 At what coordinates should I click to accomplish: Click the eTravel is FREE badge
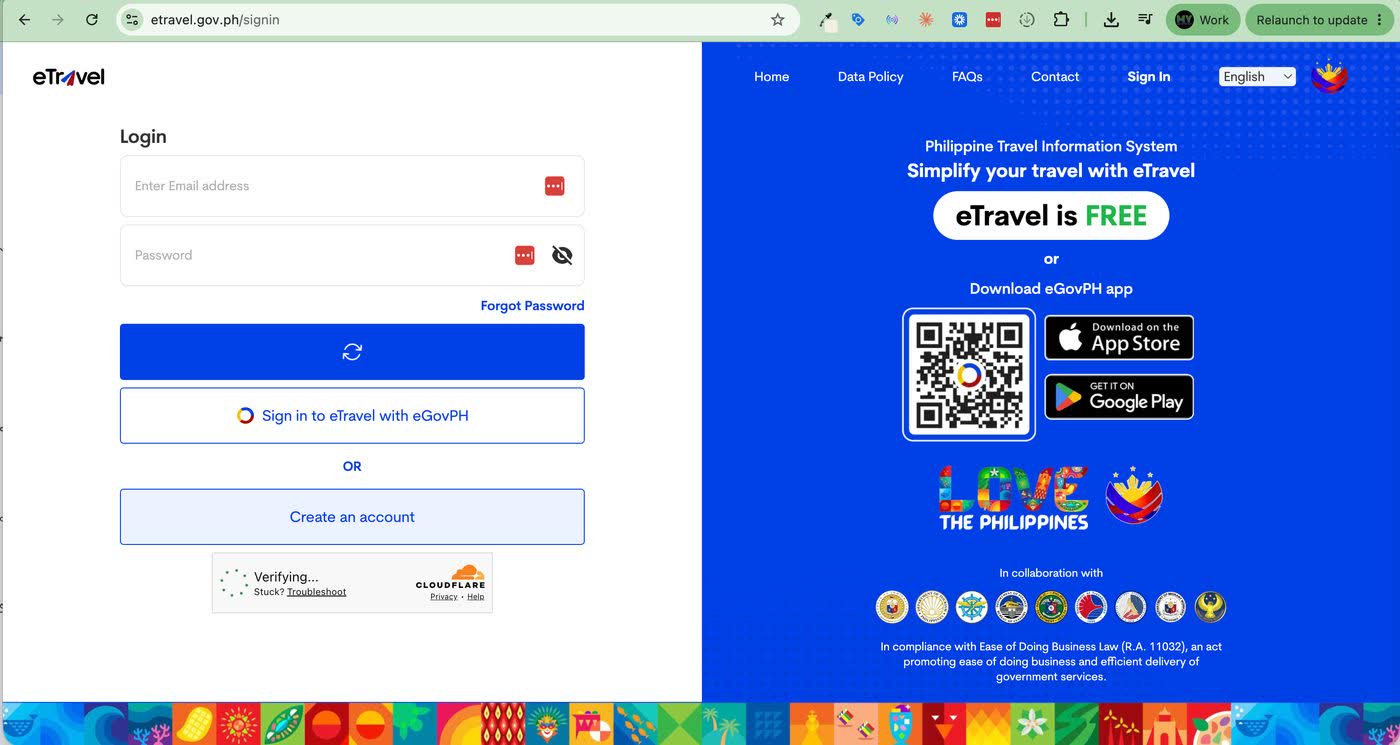tap(1051, 216)
